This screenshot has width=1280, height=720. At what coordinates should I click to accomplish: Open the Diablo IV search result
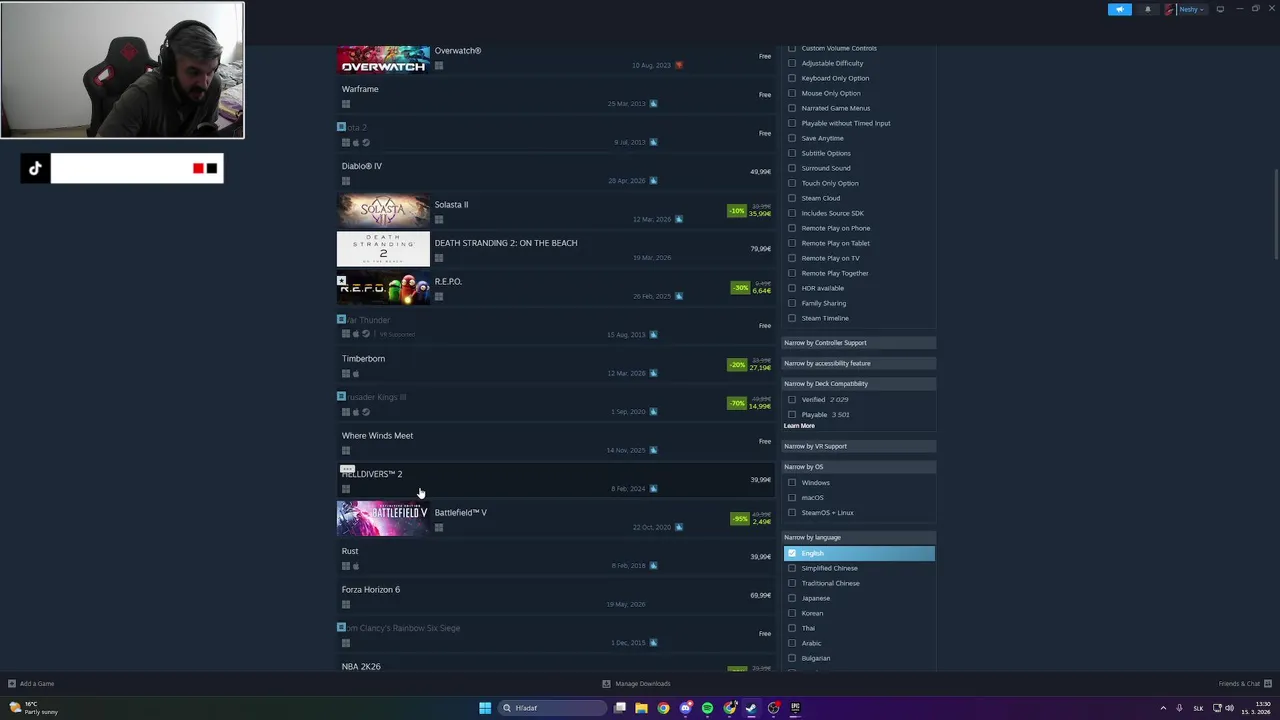point(555,173)
